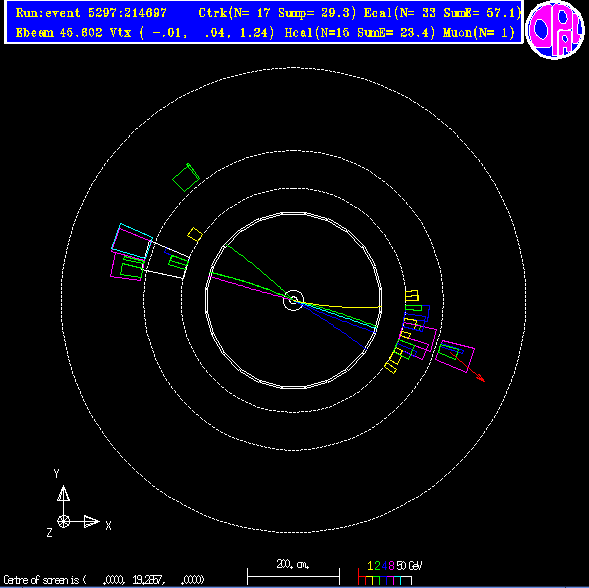Click the OPAL logo in the corner
Screen dimensions: 589x588
(555, 30)
